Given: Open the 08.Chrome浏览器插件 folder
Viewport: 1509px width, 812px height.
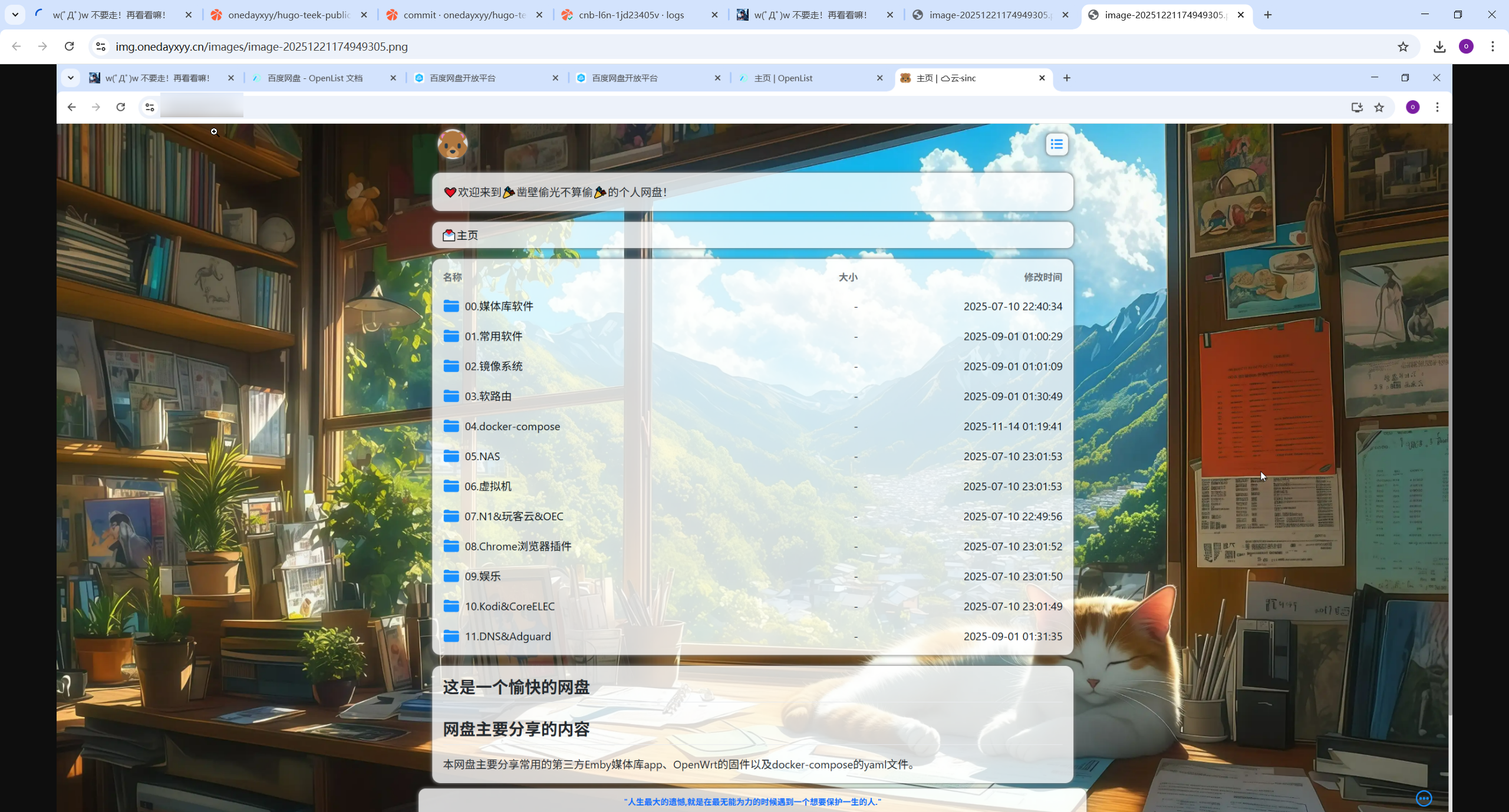Looking at the screenshot, I should click(518, 546).
